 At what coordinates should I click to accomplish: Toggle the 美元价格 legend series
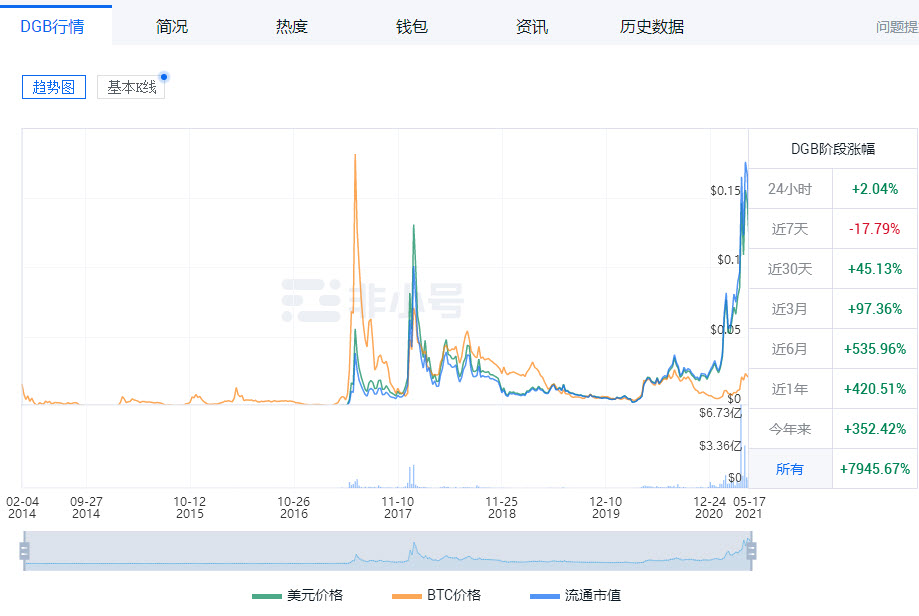[x=297, y=595]
